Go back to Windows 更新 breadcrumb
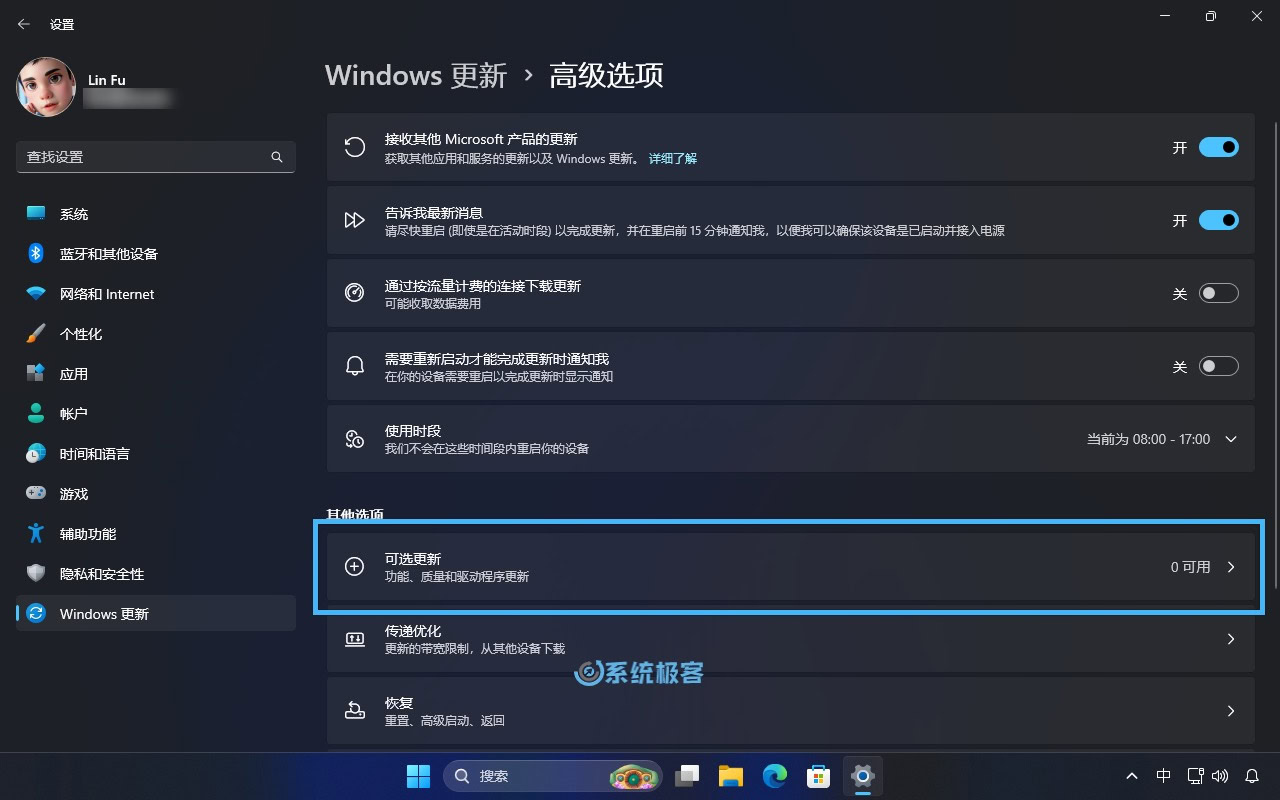This screenshot has height=800, width=1280. tap(416, 75)
